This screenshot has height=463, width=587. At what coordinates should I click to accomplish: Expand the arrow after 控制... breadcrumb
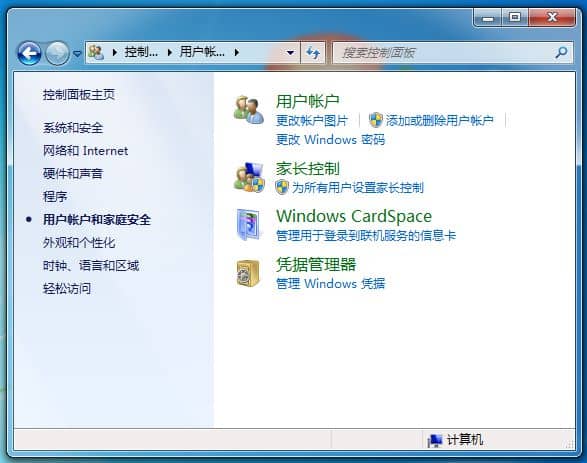pos(170,52)
